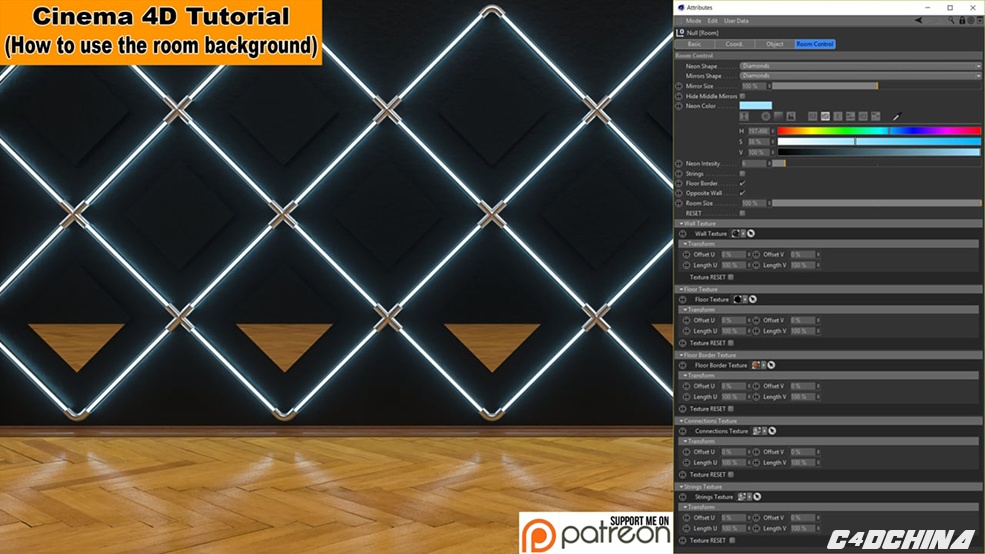Screen dimensions: 985x554
Task: Collapse the Floor Texture group
Action: [x=681, y=290]
